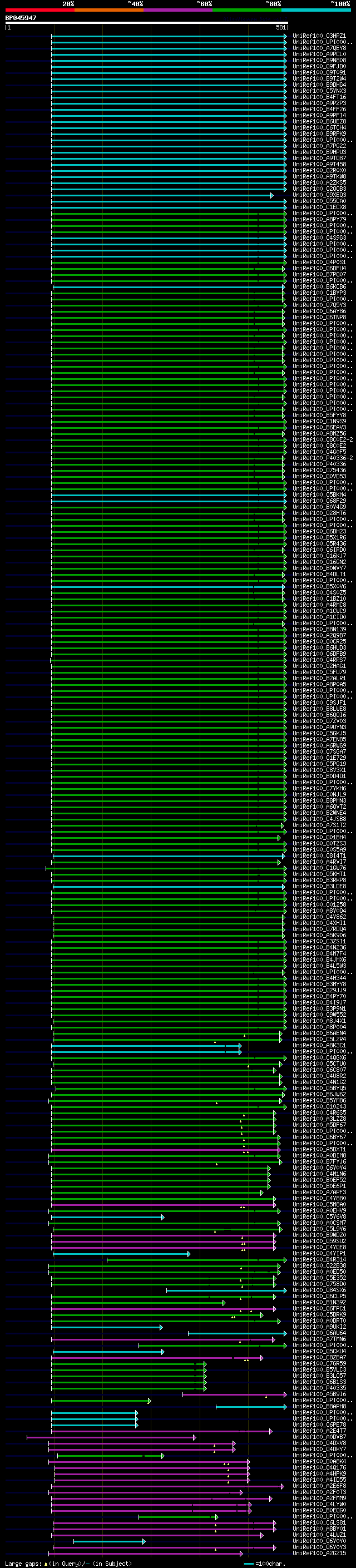Select hit label UniRef100_Q7SGA7
Screen dimensions: 356x1568
(x=319, y=752)
